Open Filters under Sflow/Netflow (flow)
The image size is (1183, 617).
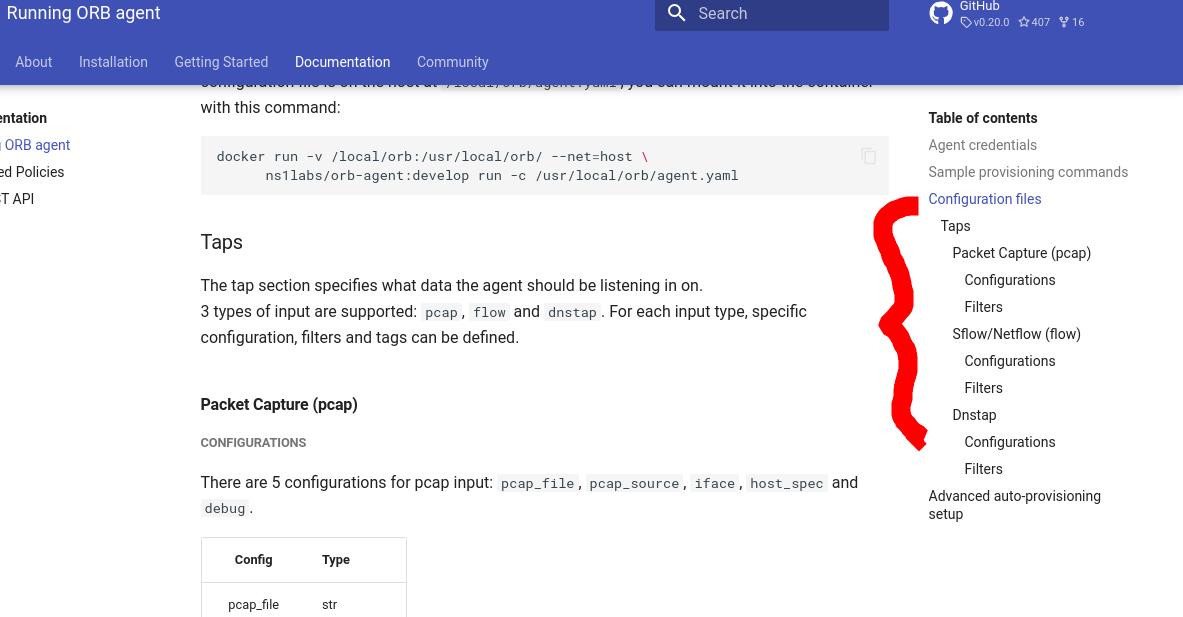coord(983,388)
